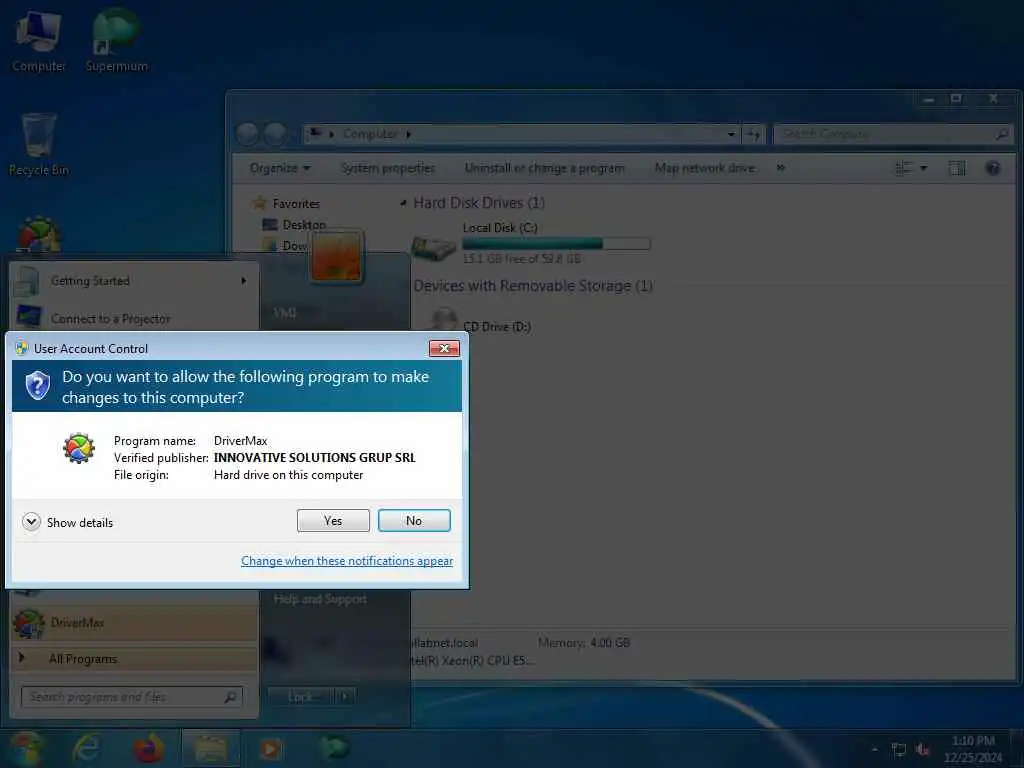
Task: Click the volume tray icon
Action: coord(923,750)
